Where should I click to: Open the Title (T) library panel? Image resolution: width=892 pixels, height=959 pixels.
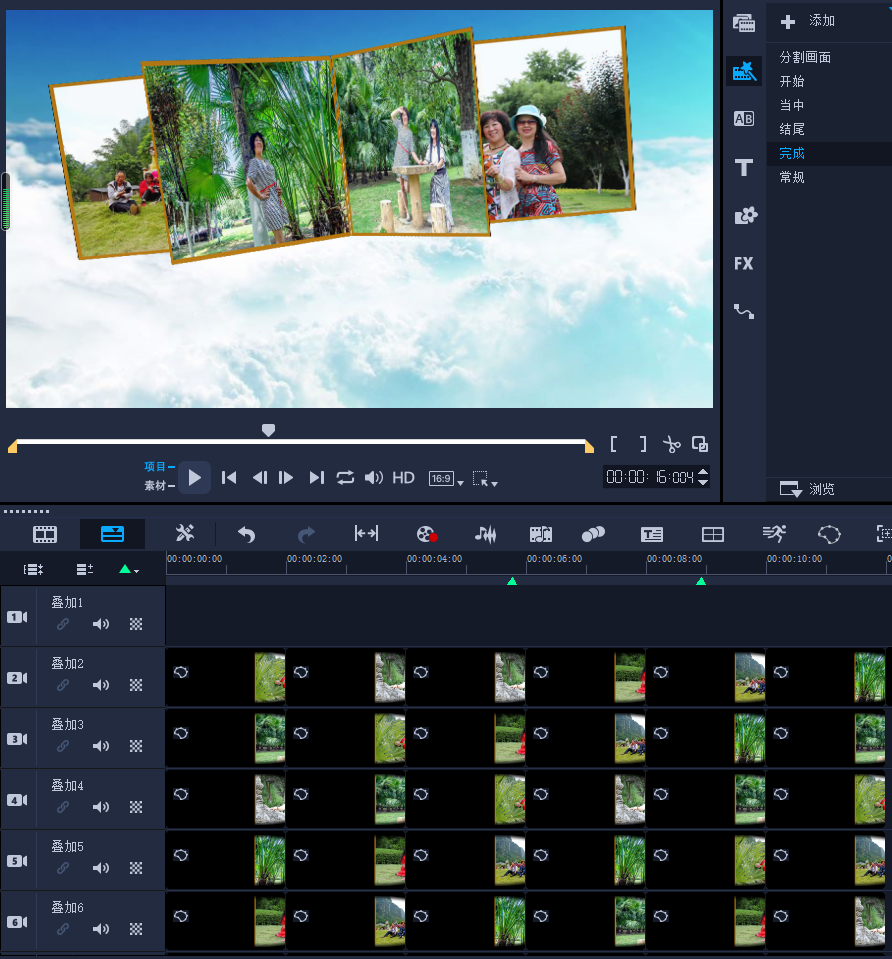coord(743,167)
